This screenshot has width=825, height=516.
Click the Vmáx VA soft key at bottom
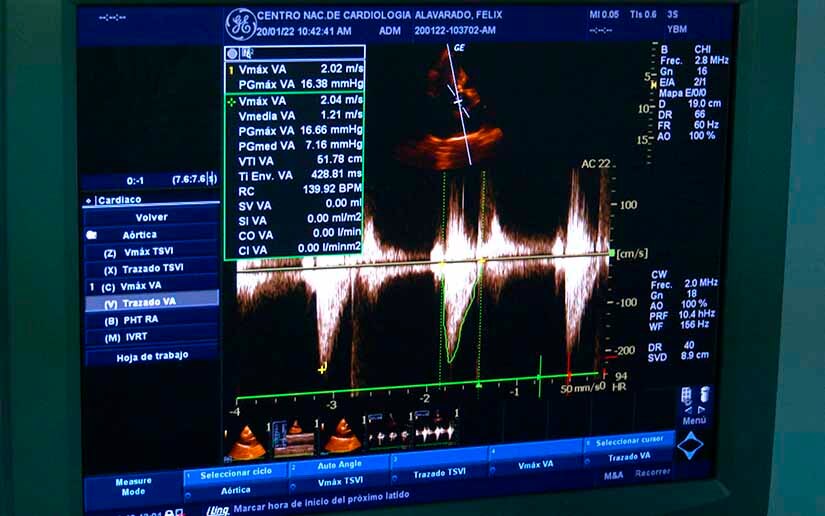click(536, 465)
